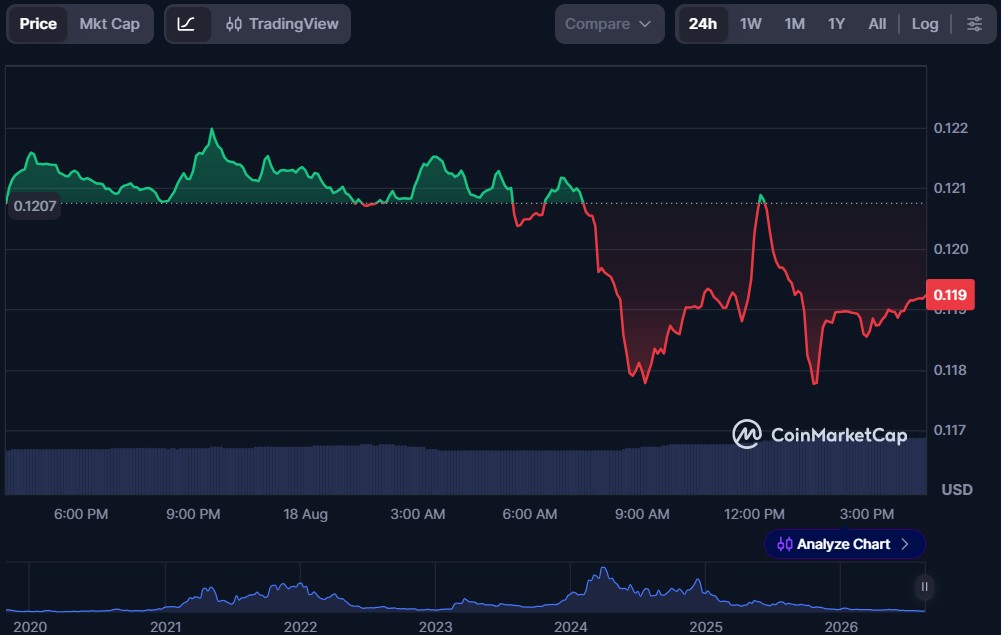1001x635 pixels.
Task: Click the CoinMarketCap logo on the chart
Action: [820, 435]
